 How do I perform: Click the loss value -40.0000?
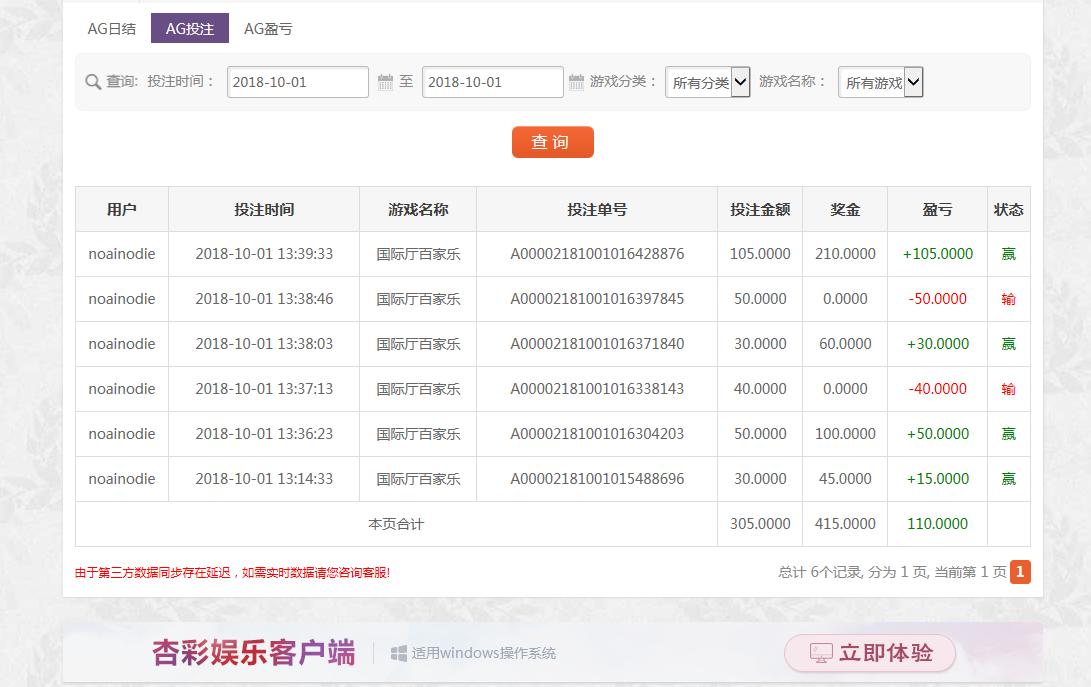938,389
